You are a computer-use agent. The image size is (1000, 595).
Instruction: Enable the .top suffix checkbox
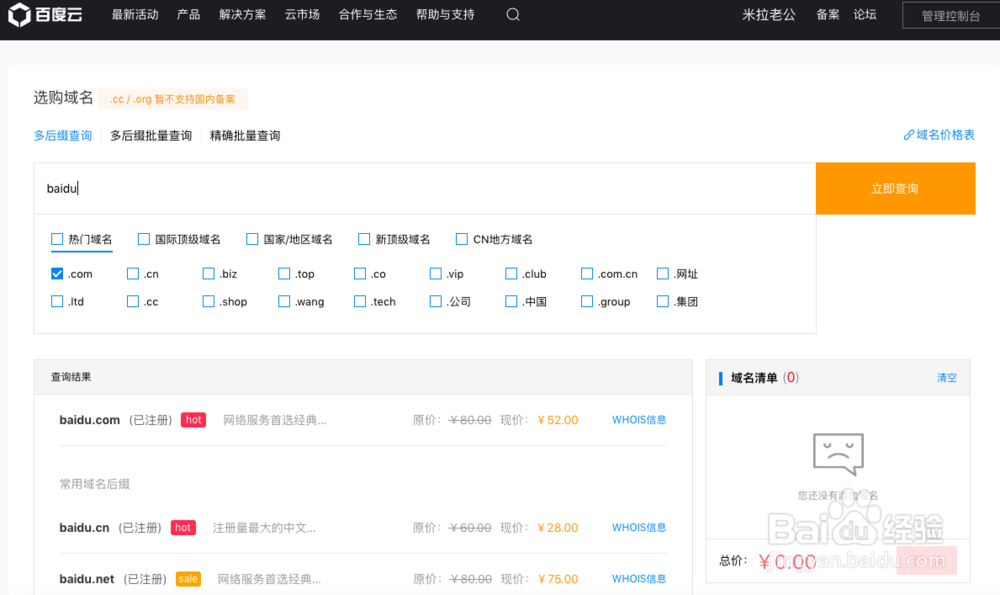tap(283, 273)
